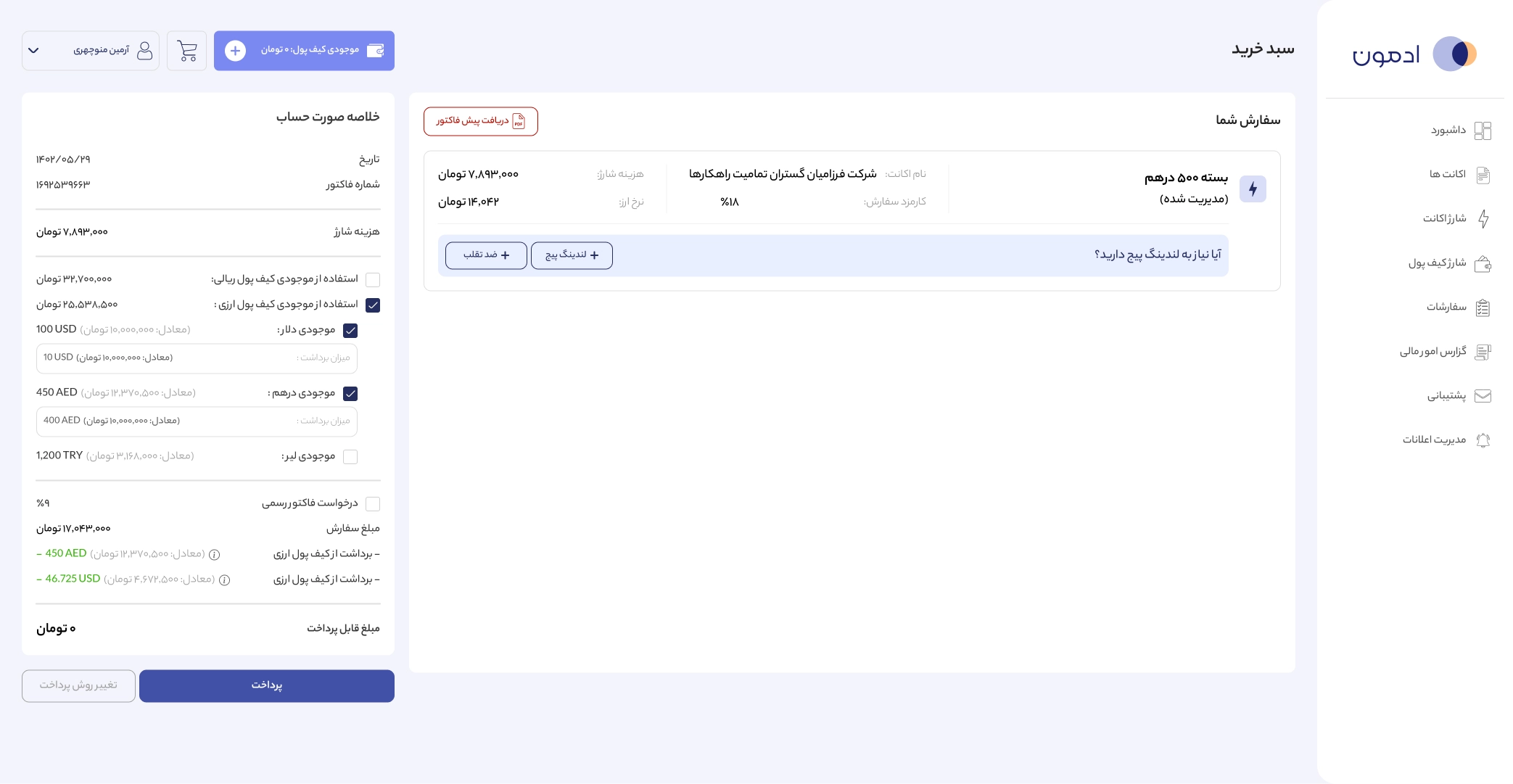Image resolution: width=1513 pixels, height=784 pixels.
Task: Open accounts (اکانت ها) document icon
Action: pyautogui.click(x=1483, y=175)
